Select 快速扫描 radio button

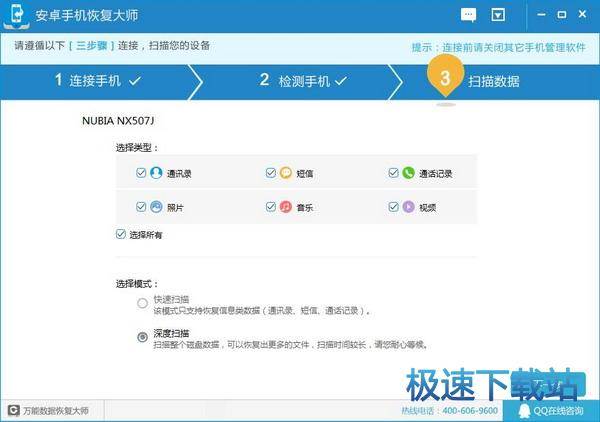(x=142, y=303)
